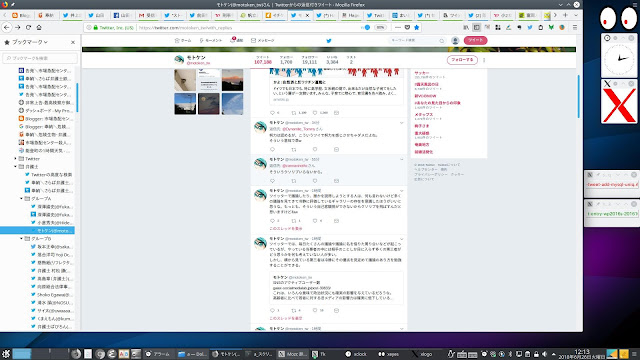Open the moon photo thumbnail in the media grid
The width and height of the screenshot is (640, 360).
coord(209,104)
